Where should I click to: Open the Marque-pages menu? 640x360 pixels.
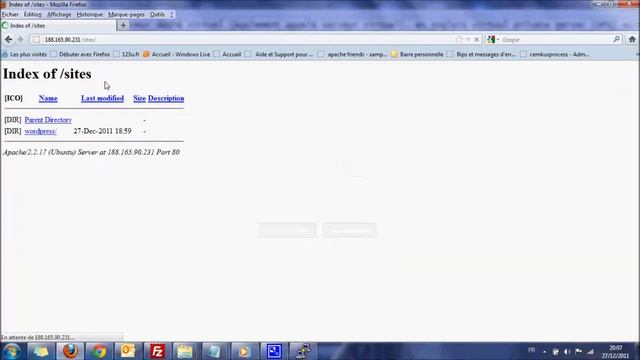click(126, 14)
